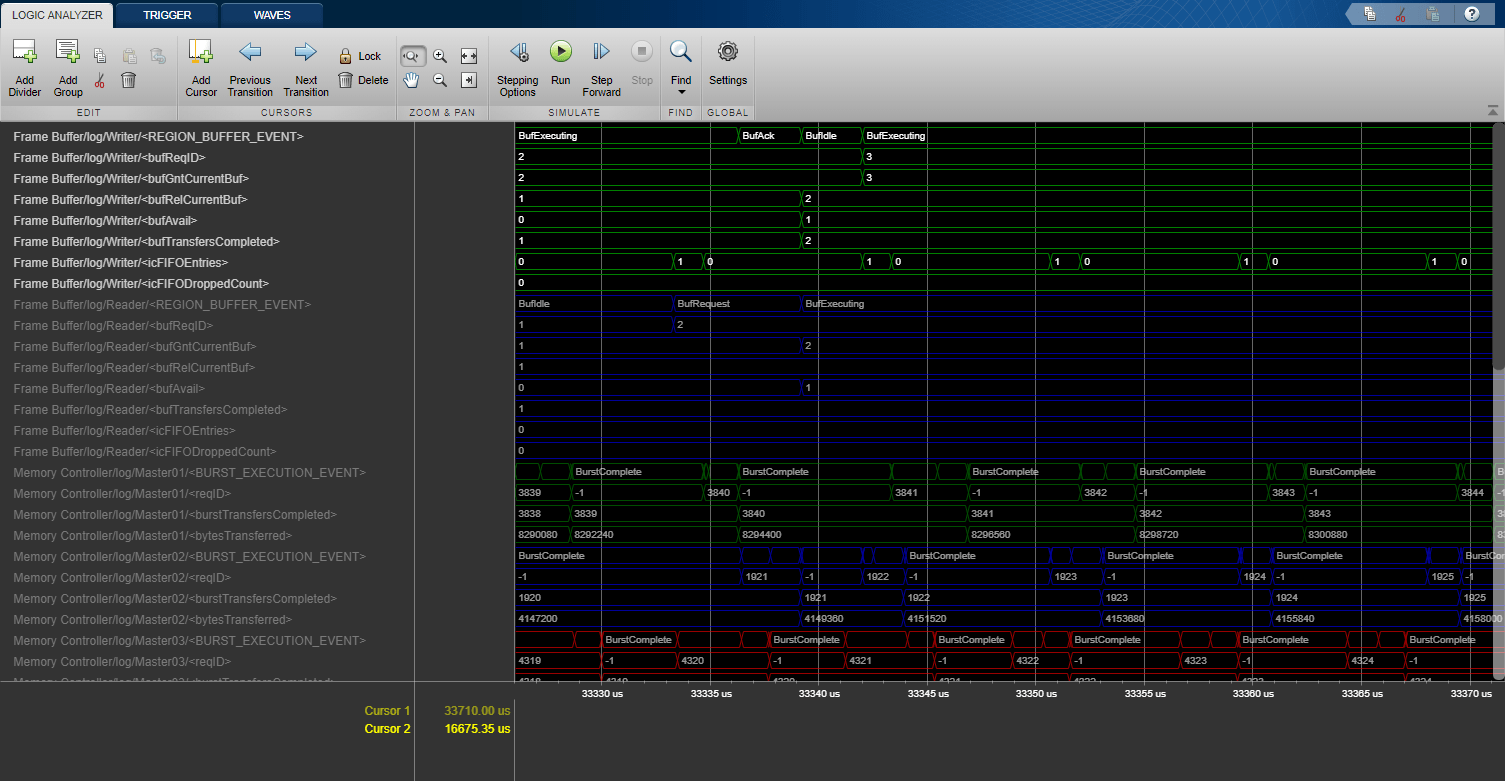Select the Writer icFIFODroppedCount signal
The height and width of the screenshot is (781, 1505).
(x=141, y=283)
